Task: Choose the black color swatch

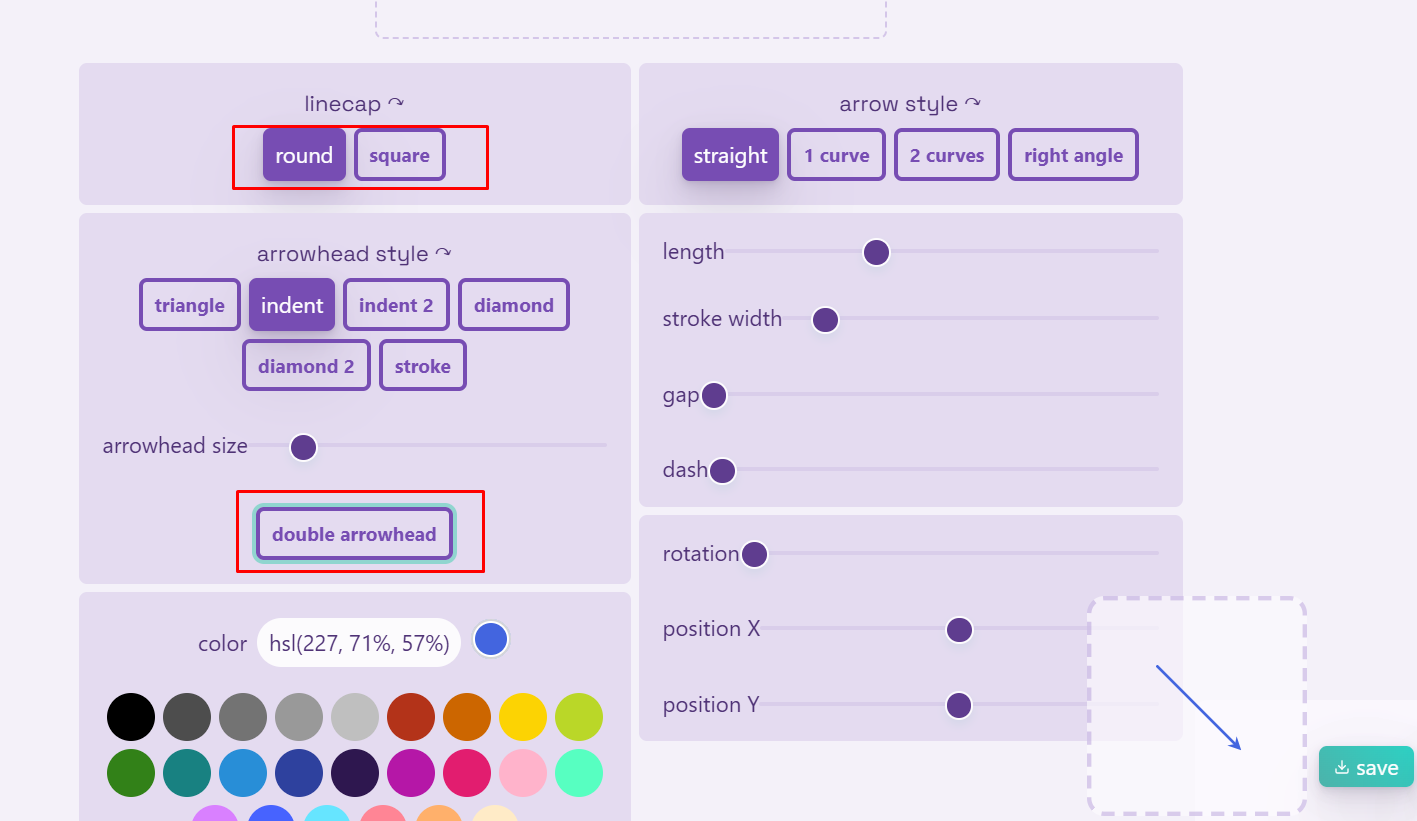Action: click(131, 717)
